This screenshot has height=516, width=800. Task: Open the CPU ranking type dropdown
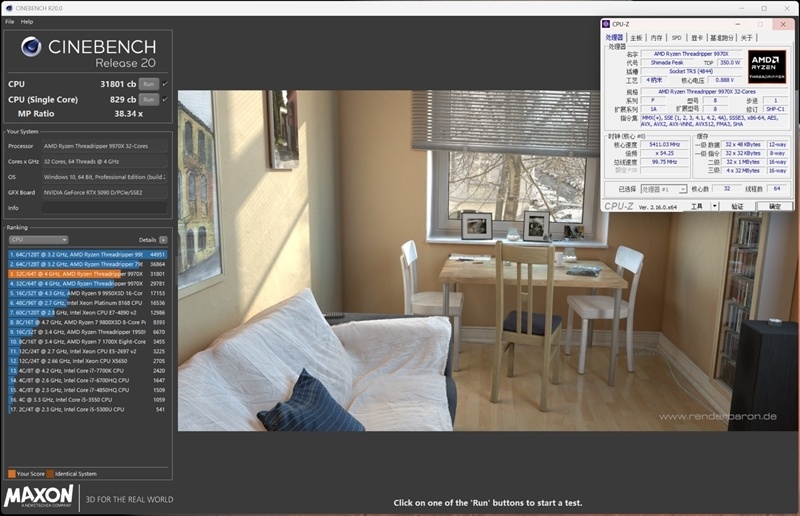coord(37,240)
